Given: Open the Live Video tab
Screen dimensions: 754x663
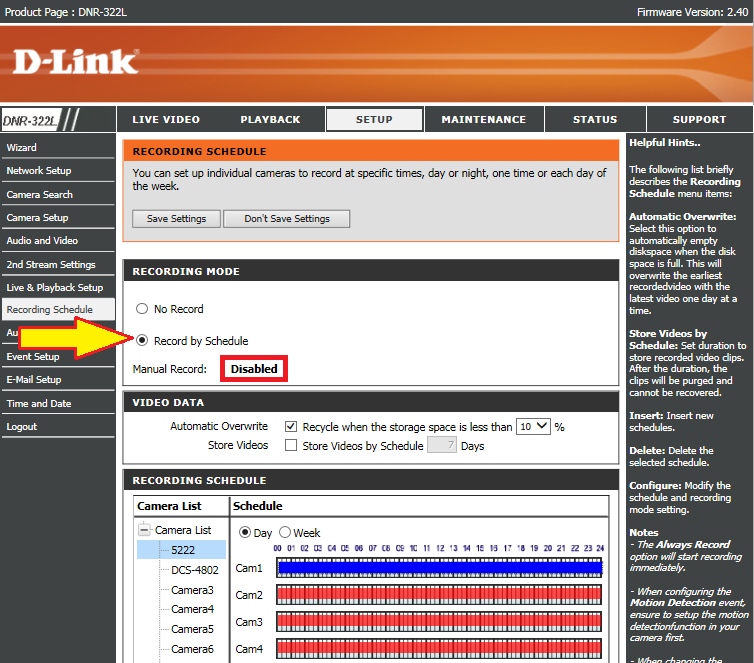Looking at the screenshot, I should (x=166, y=120).
